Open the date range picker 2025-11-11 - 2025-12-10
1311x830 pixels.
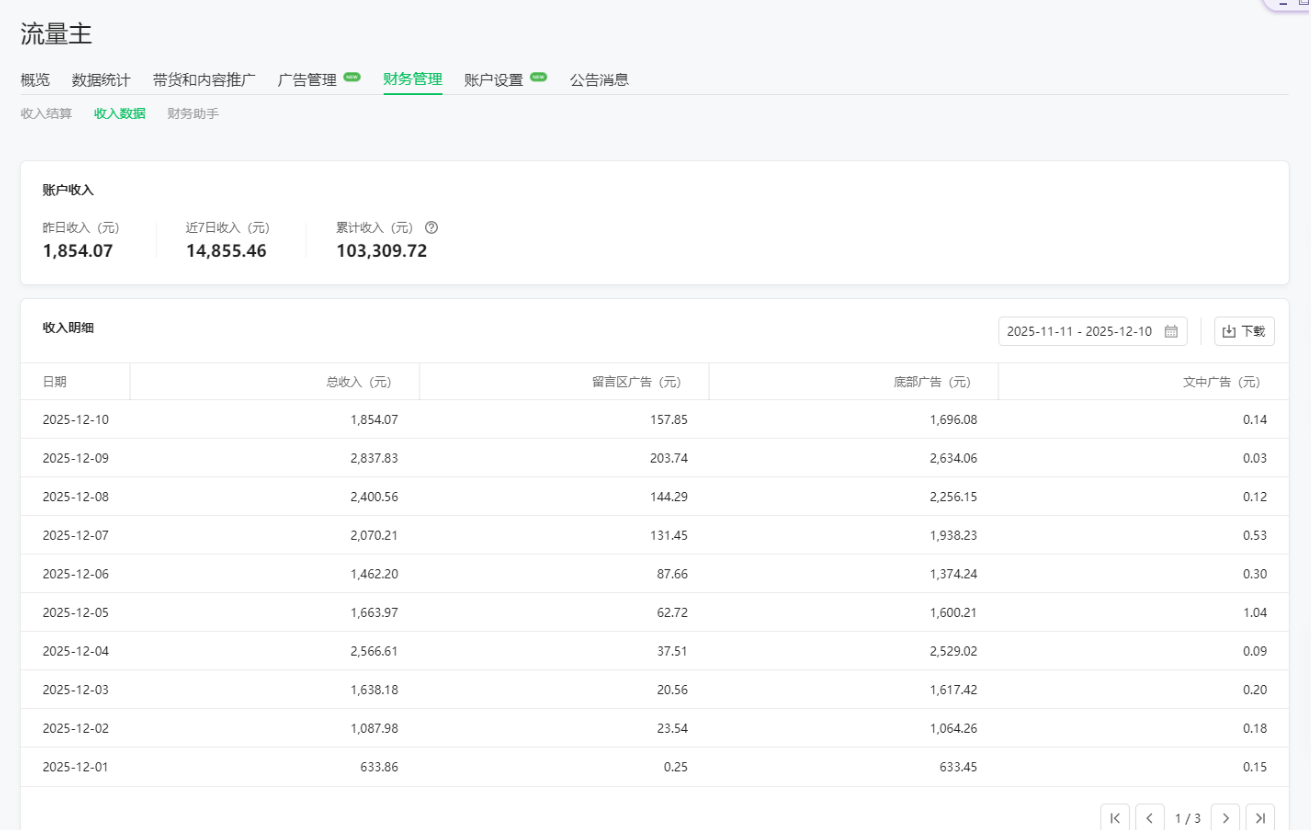pos(1080,332)
